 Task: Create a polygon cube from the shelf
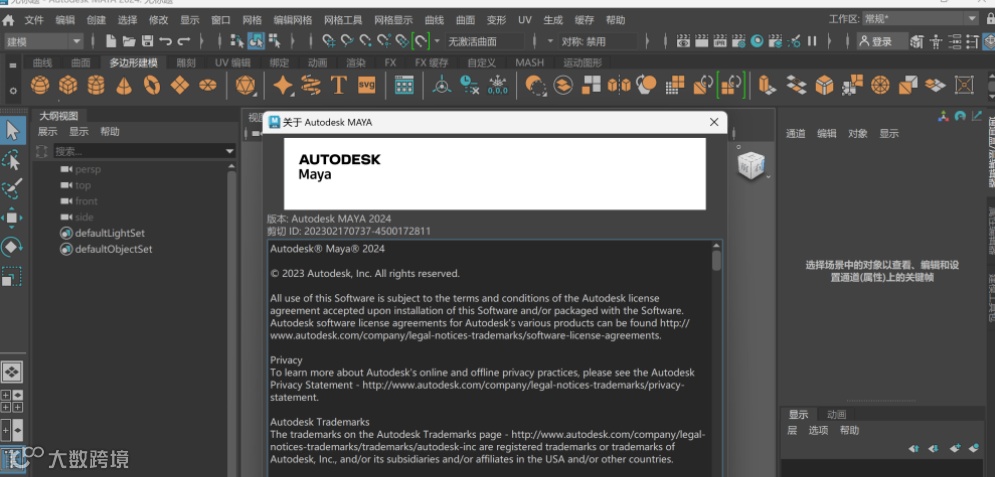(x=68, y=84)
